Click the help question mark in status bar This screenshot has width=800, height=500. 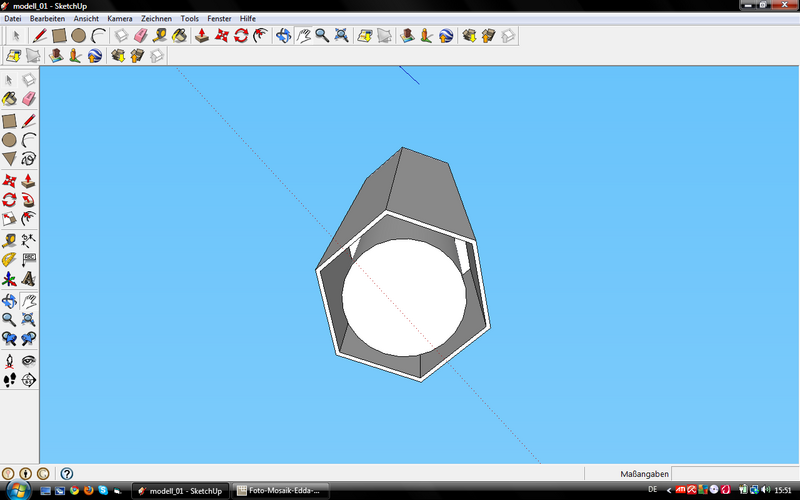tap(67, 473)
